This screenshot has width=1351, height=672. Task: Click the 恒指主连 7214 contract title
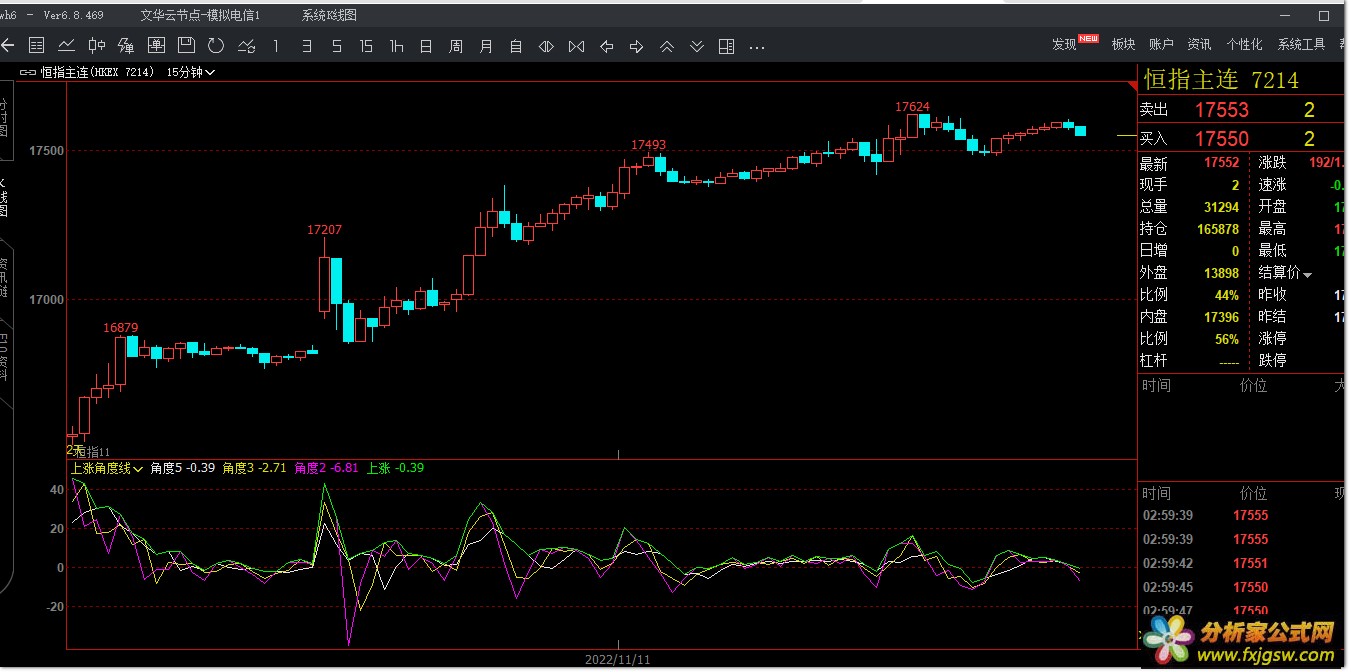point(1221,80)
